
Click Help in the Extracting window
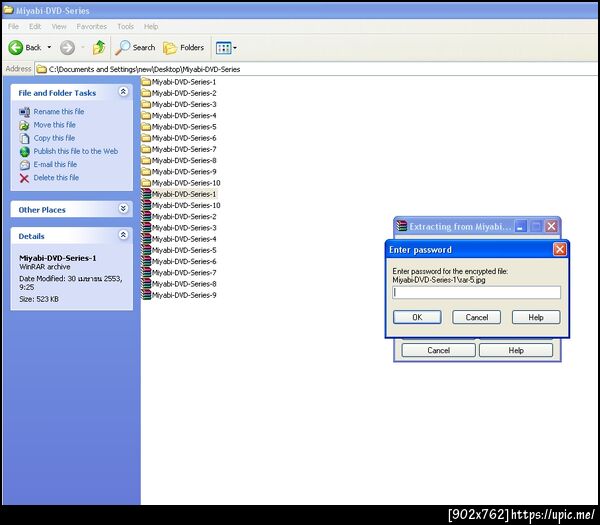tap(516, 350)
